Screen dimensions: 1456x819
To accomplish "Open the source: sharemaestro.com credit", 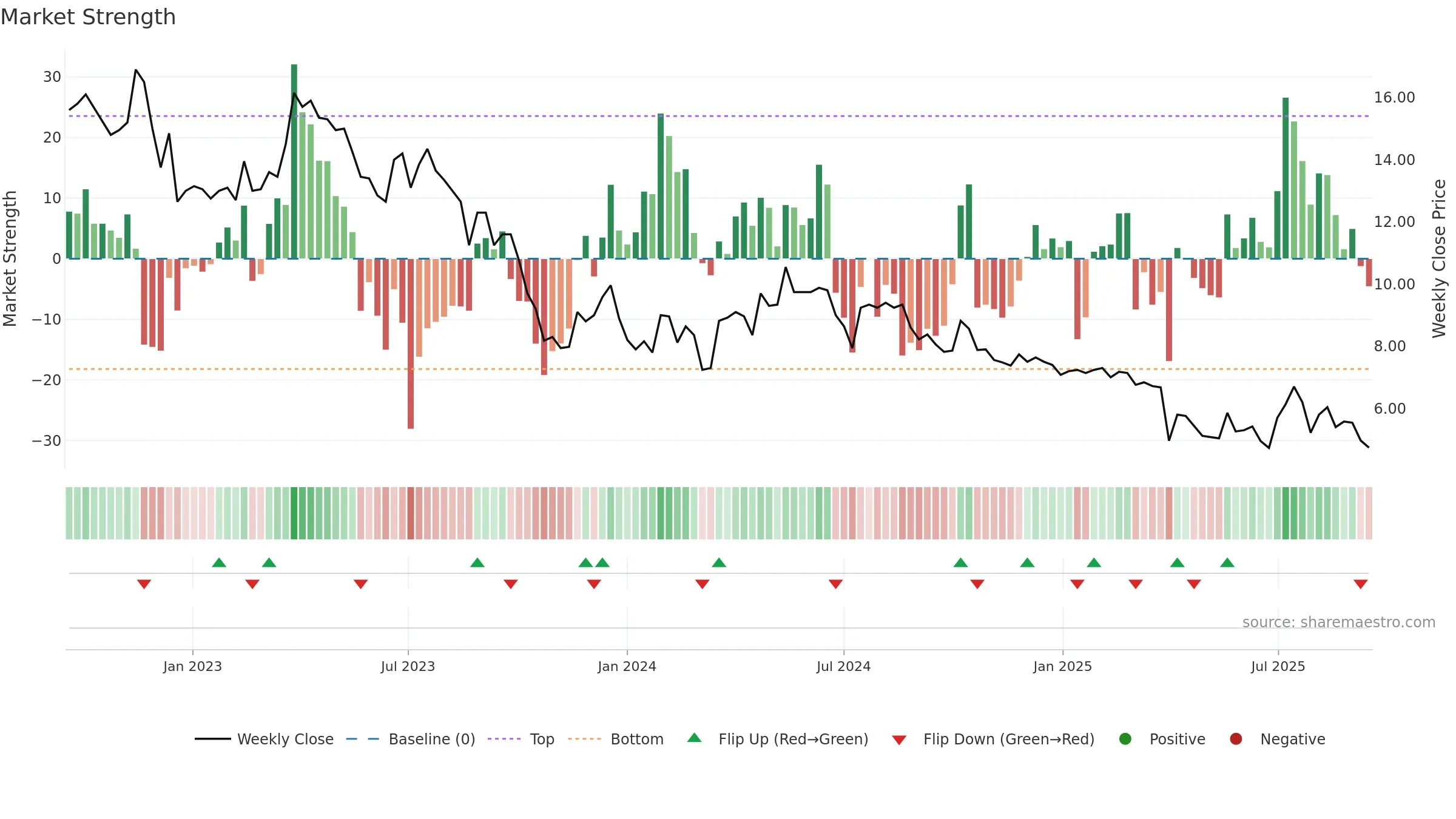I will [x=1339, y=622].
